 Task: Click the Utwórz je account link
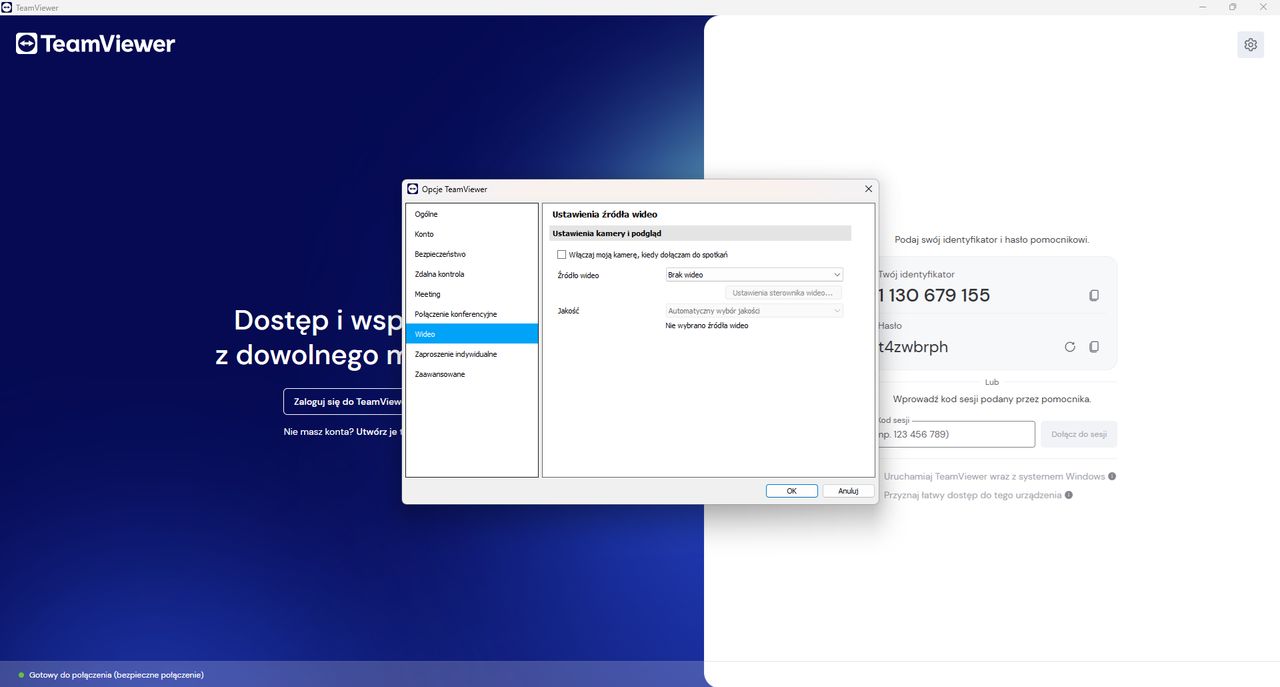point(378,432)
